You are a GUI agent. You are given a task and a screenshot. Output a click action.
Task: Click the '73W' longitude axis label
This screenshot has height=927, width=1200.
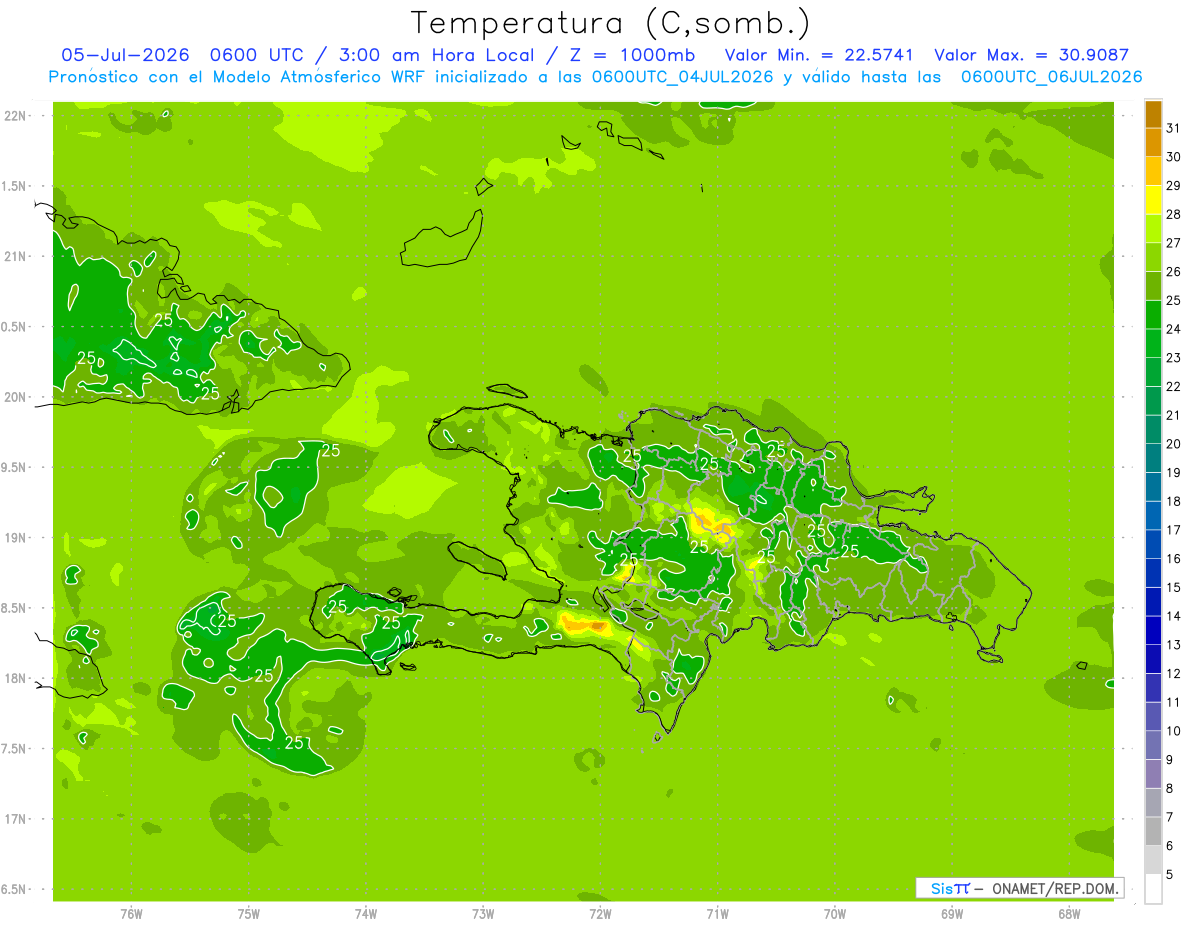click(483, 914)
